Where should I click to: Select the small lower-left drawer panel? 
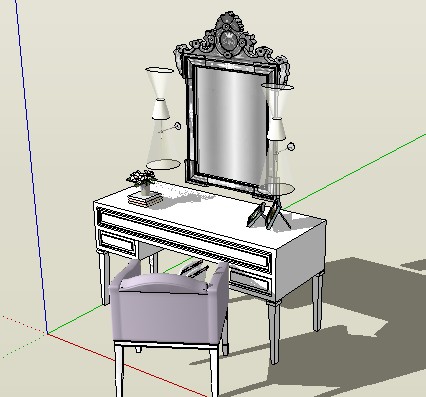(118, 244)
